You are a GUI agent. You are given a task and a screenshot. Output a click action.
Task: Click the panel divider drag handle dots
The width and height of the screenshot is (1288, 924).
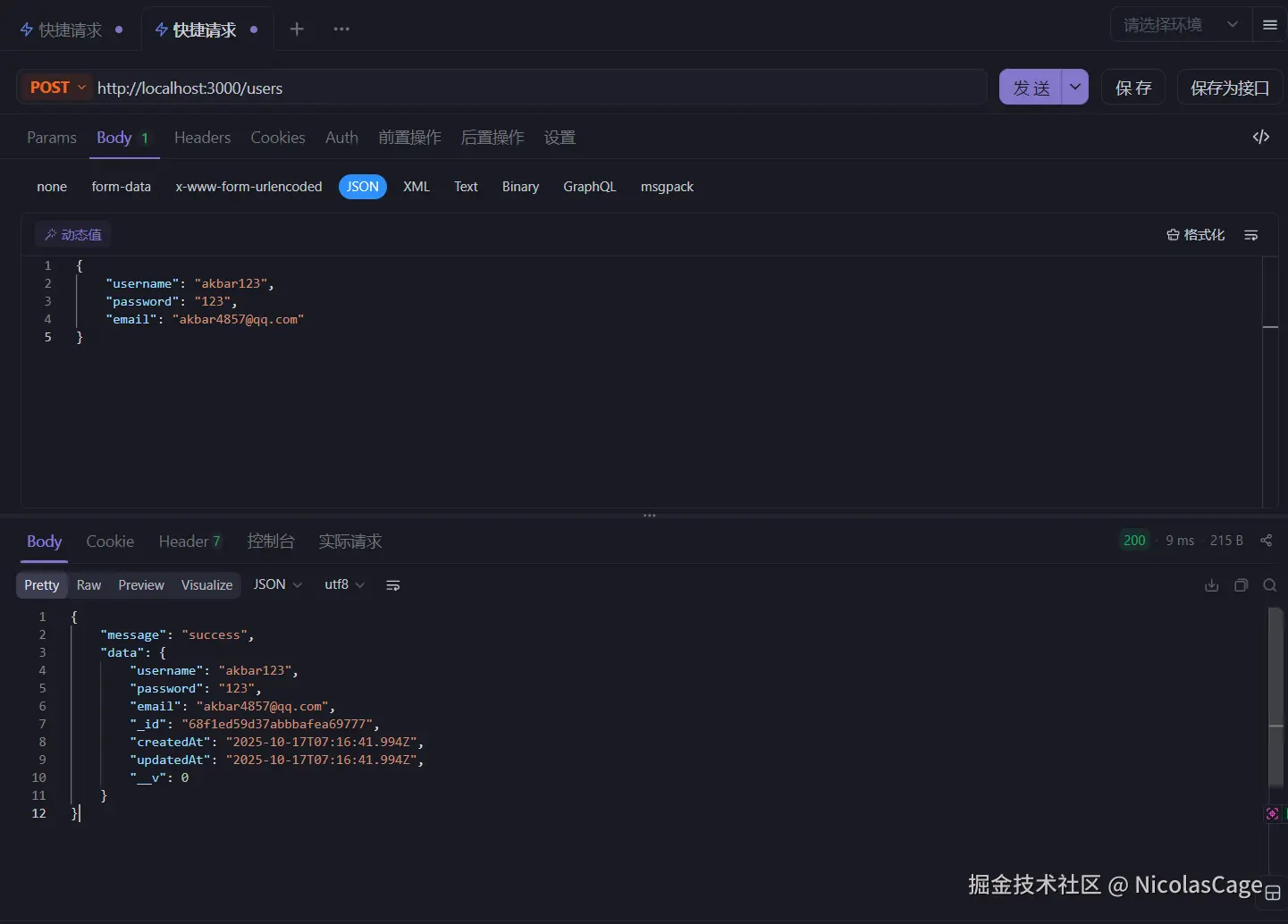coord(650,516)
